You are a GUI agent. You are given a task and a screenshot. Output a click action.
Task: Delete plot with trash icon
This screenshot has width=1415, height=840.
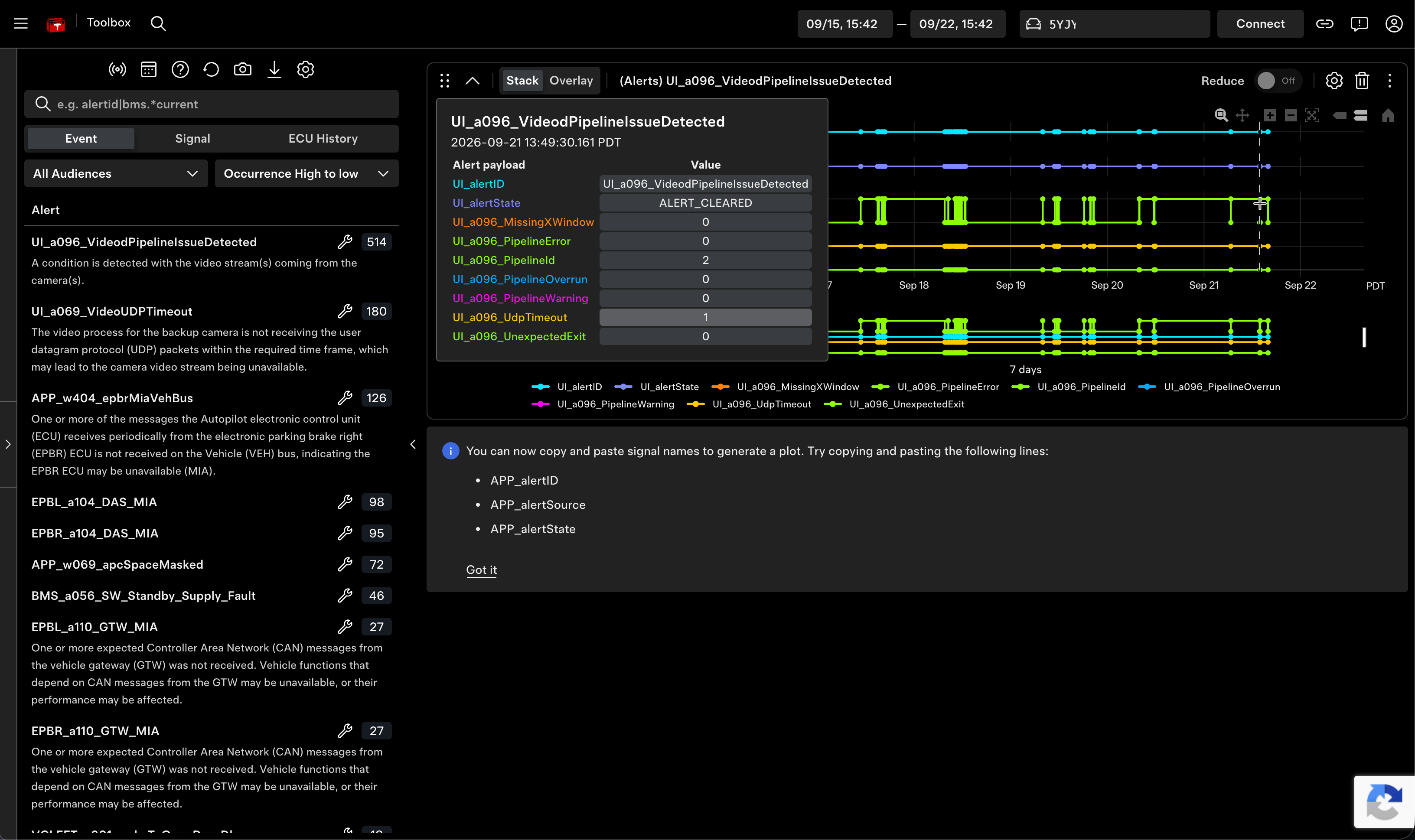1363,81
